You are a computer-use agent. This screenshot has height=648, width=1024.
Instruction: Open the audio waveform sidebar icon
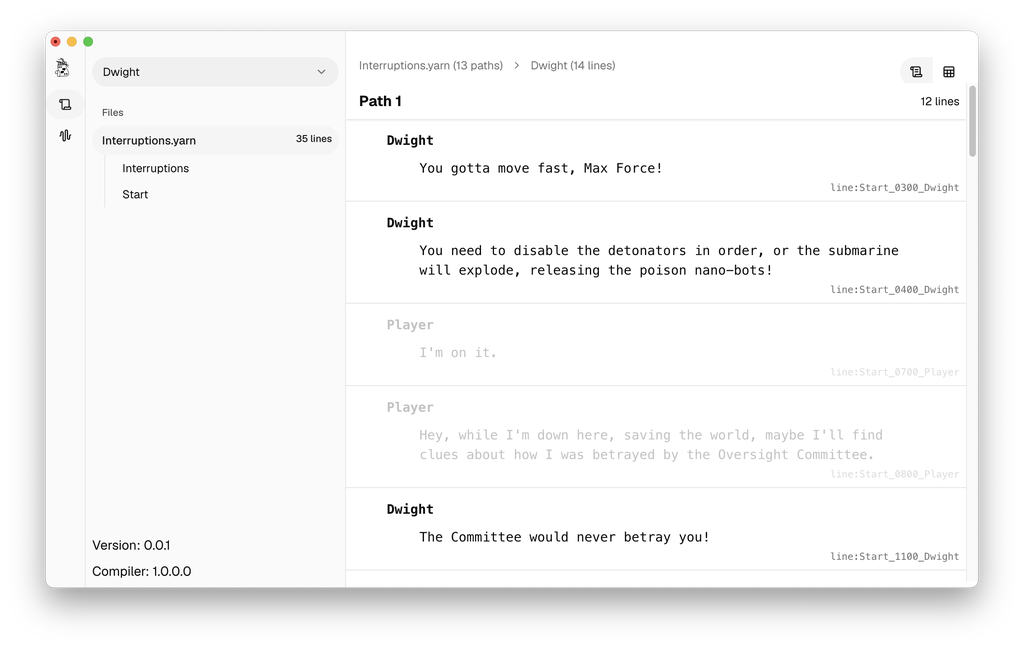(65, 135)
